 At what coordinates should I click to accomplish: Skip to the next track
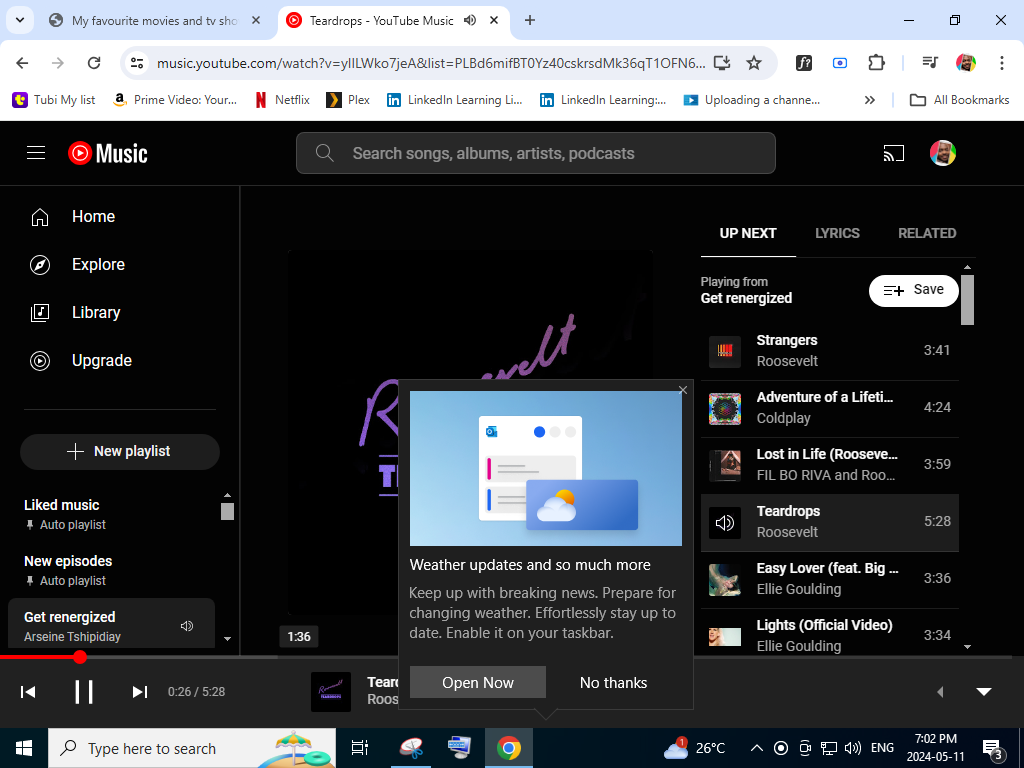pos(140,692)
